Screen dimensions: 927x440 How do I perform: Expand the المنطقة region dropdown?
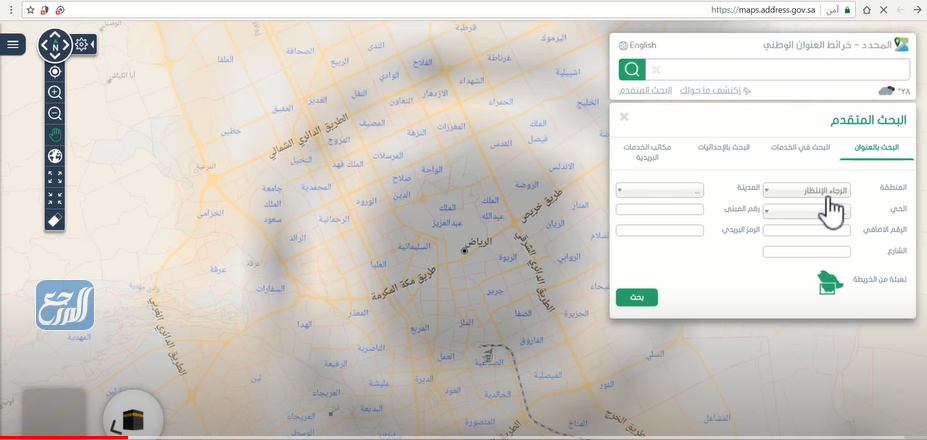pyautogui.click(x=806, y=189)
